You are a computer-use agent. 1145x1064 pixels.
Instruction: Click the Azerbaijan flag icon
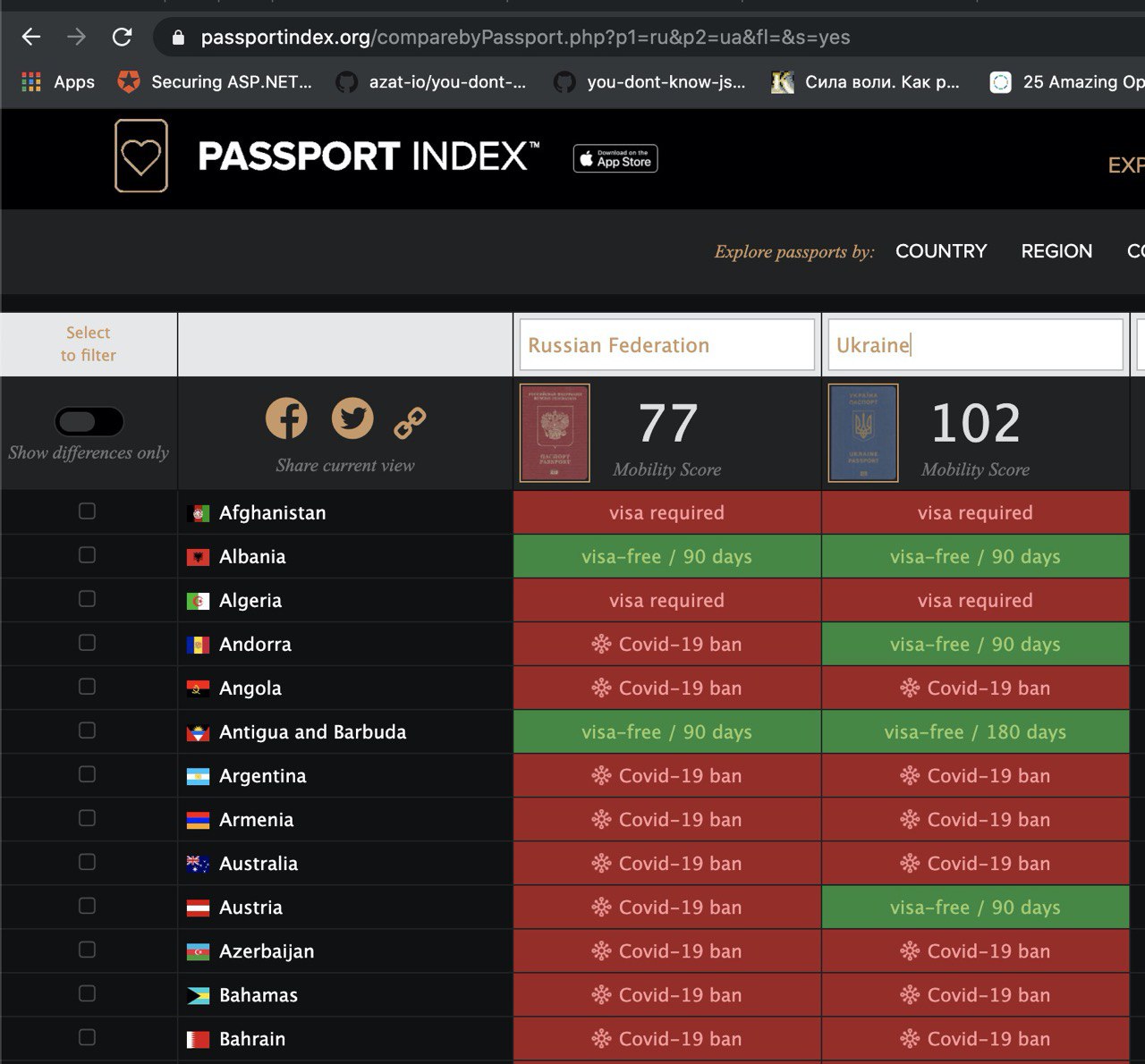pos(198,952)
